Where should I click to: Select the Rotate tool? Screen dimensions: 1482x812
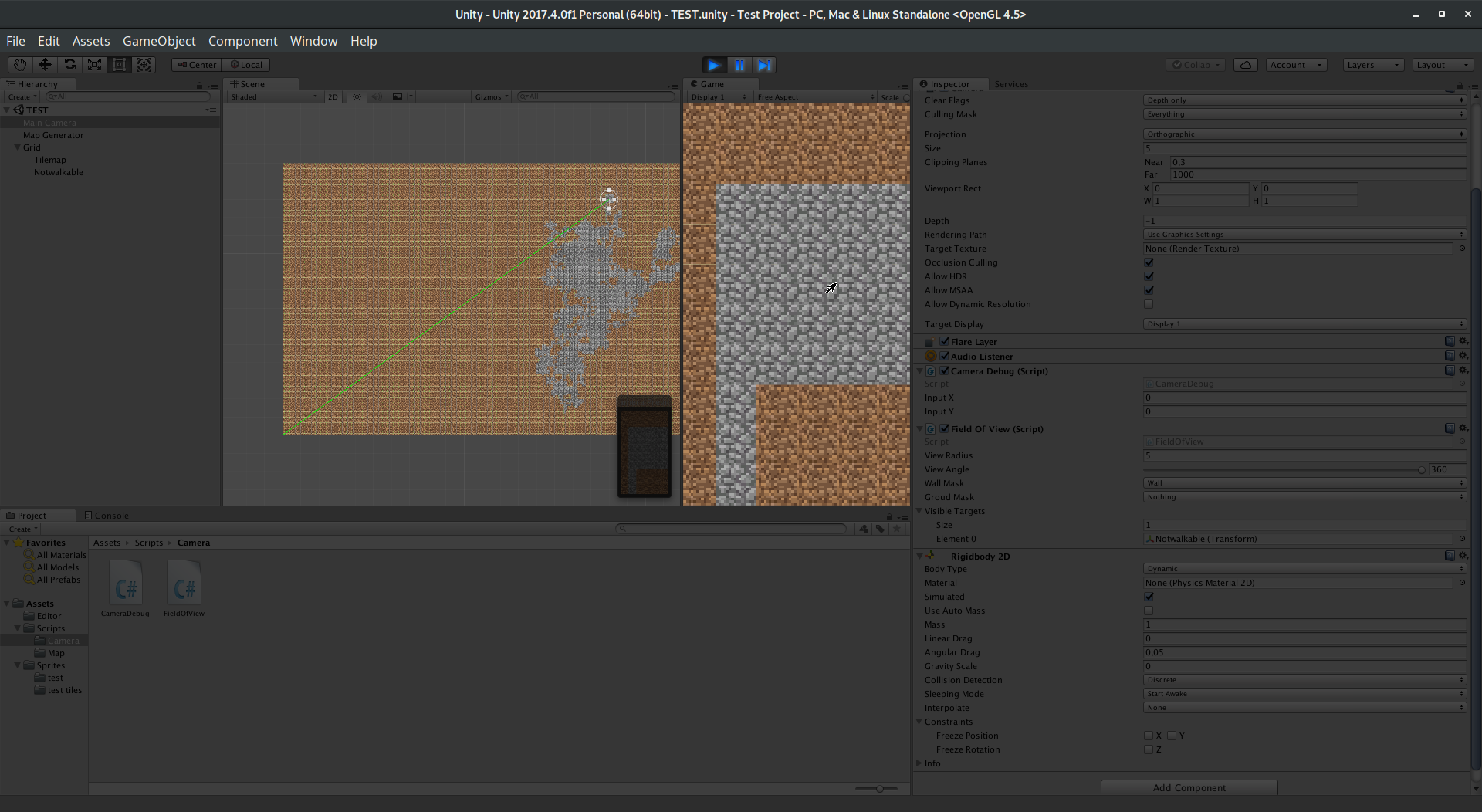[69, 65]
